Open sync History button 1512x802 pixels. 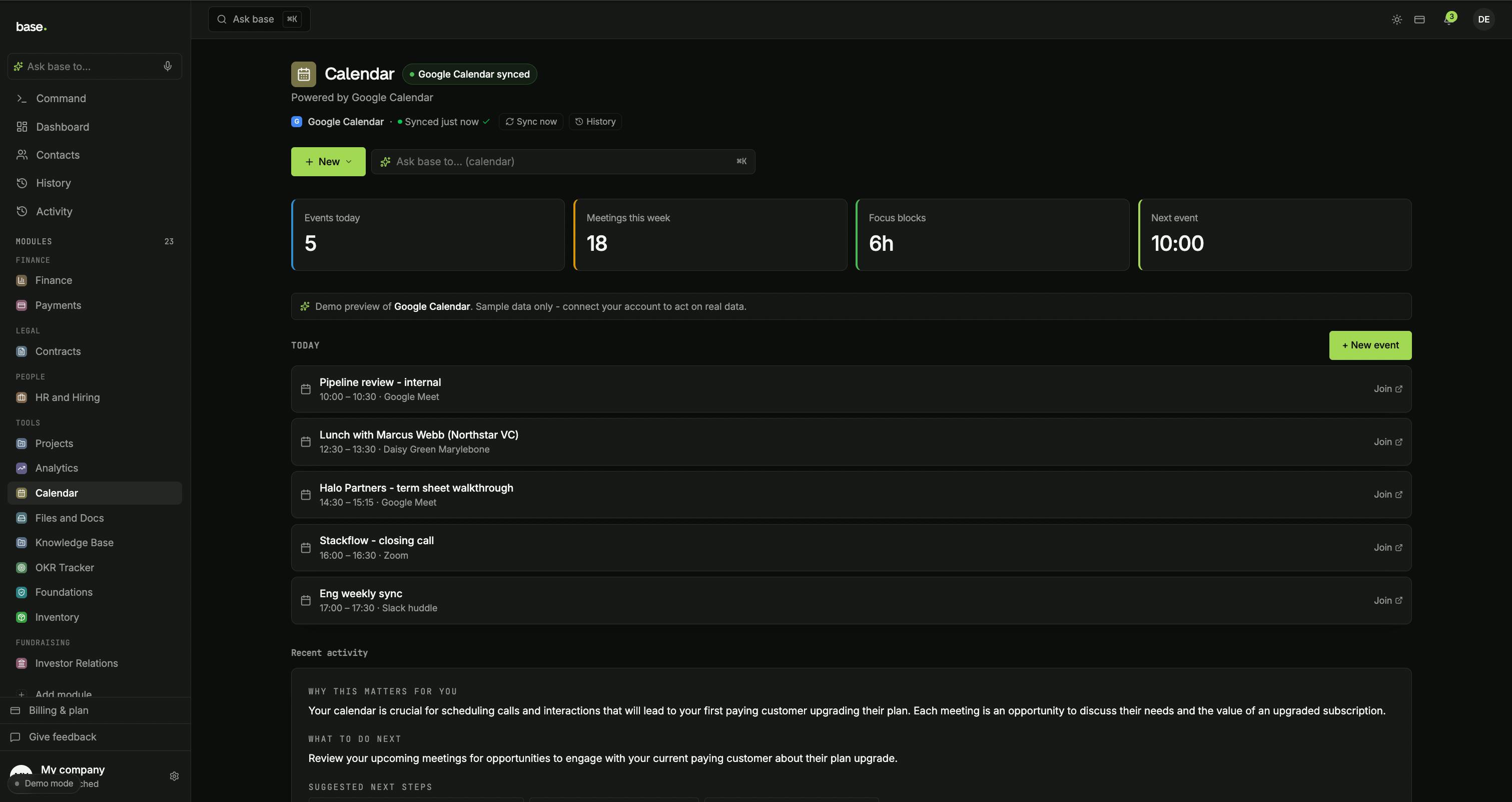pos(595,122)
